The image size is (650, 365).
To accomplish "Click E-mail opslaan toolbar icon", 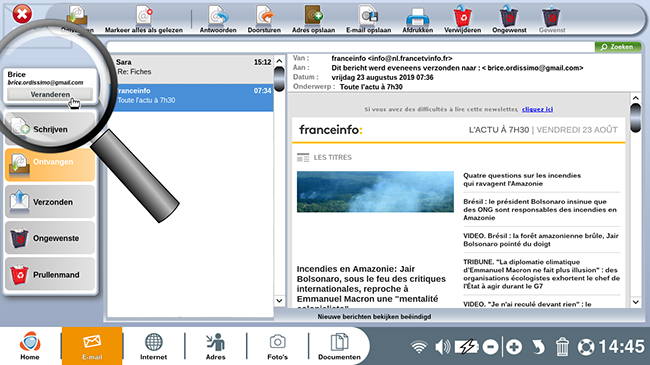I will click(369, 19).
